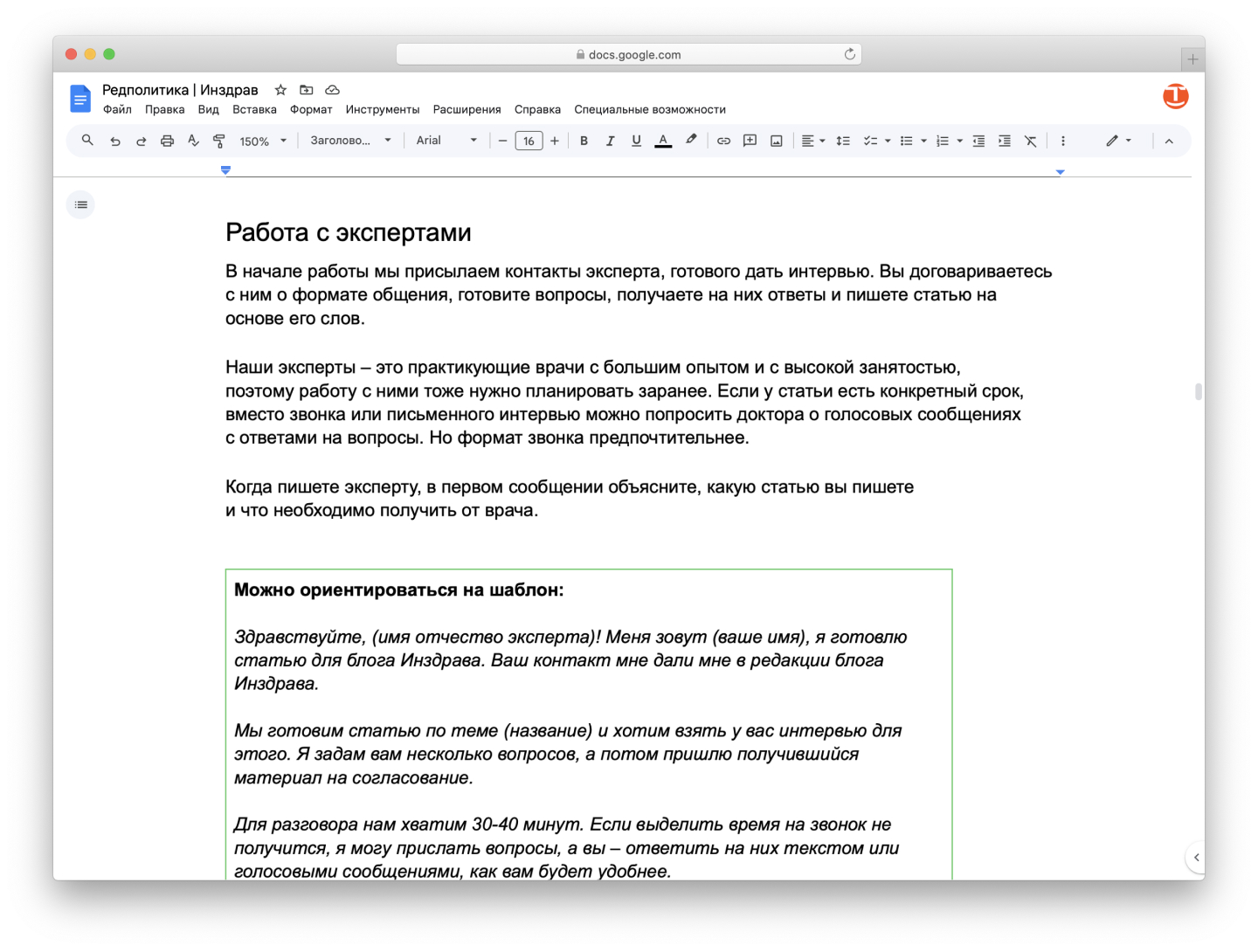Toggle bold formatting

pyautogui.click(x=584, y=141)
